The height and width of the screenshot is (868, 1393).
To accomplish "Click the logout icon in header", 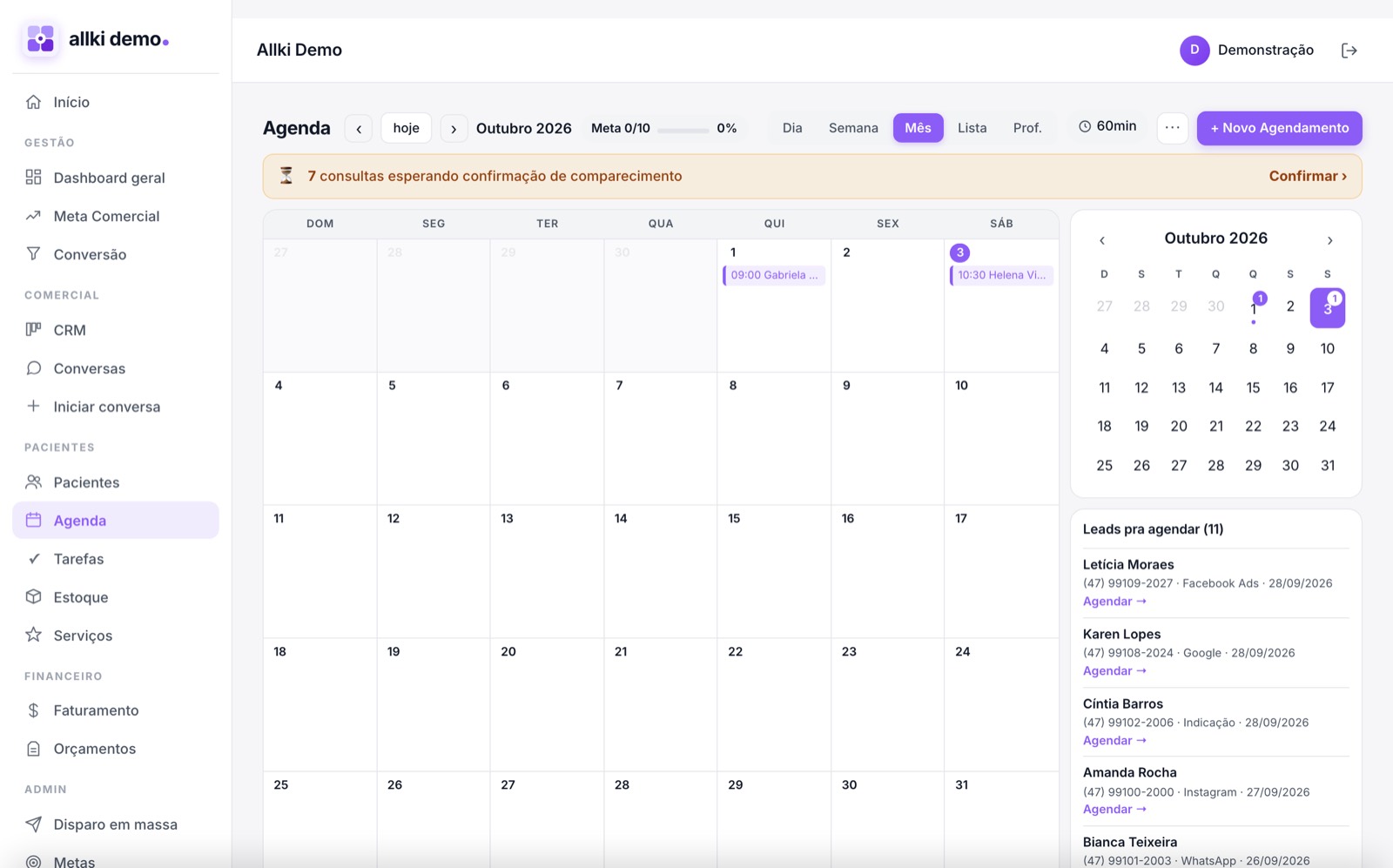I will (1349, 50).
